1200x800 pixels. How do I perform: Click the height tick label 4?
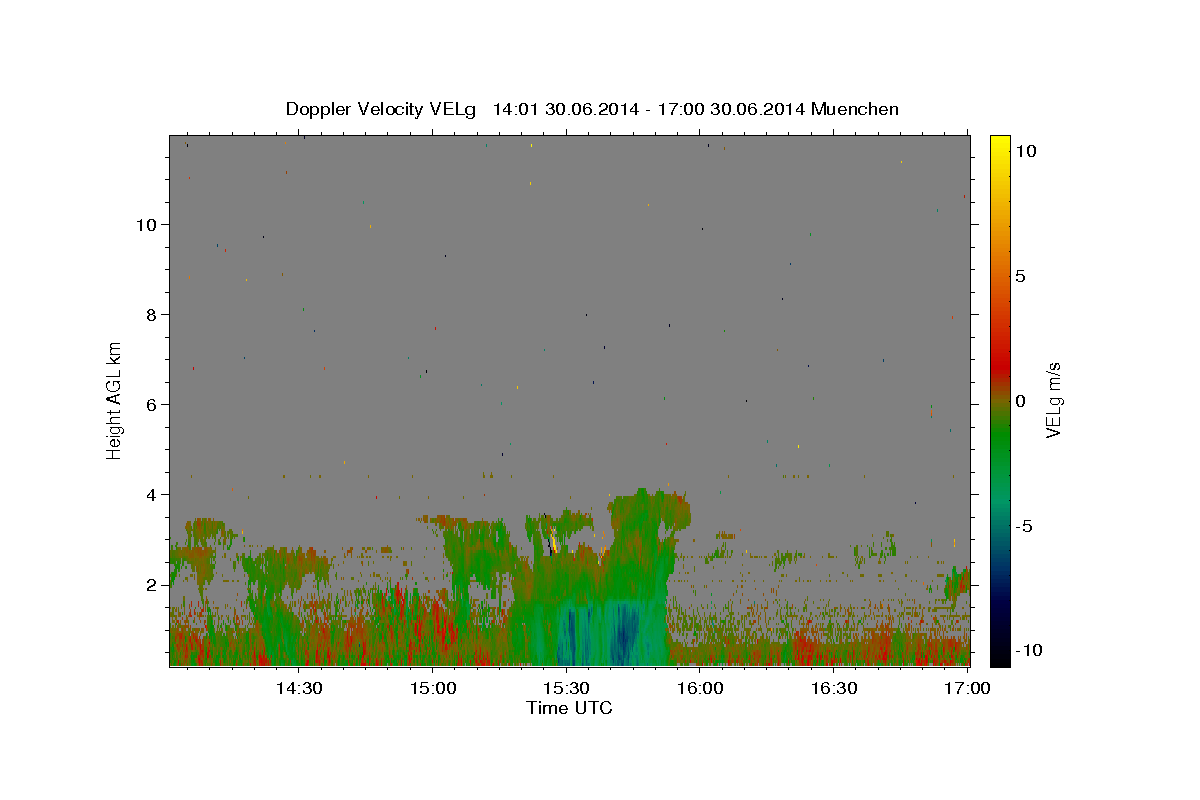pyautogui.click(x=152, y=494)
